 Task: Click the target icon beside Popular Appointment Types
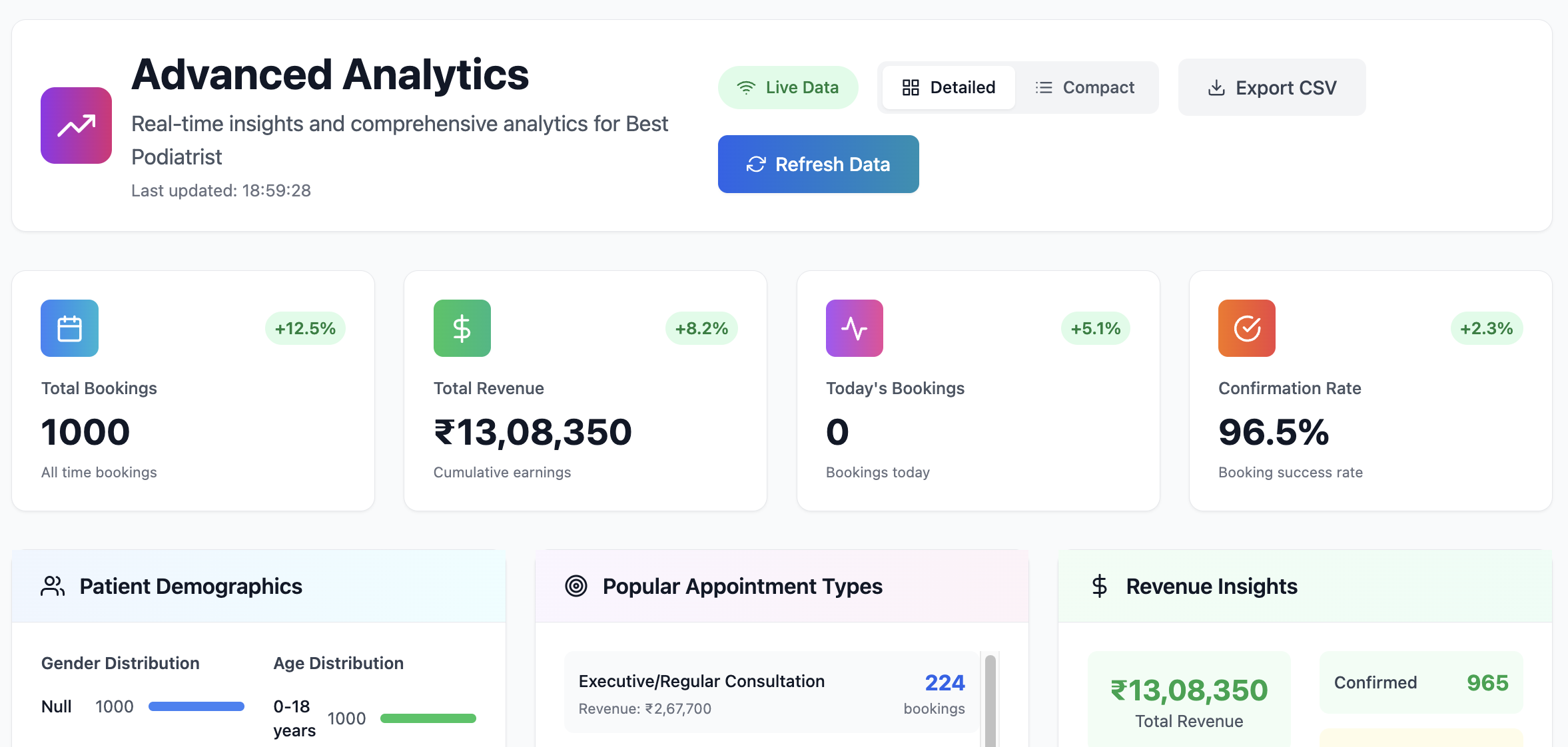pyautogui.click(x=576, y=586)
